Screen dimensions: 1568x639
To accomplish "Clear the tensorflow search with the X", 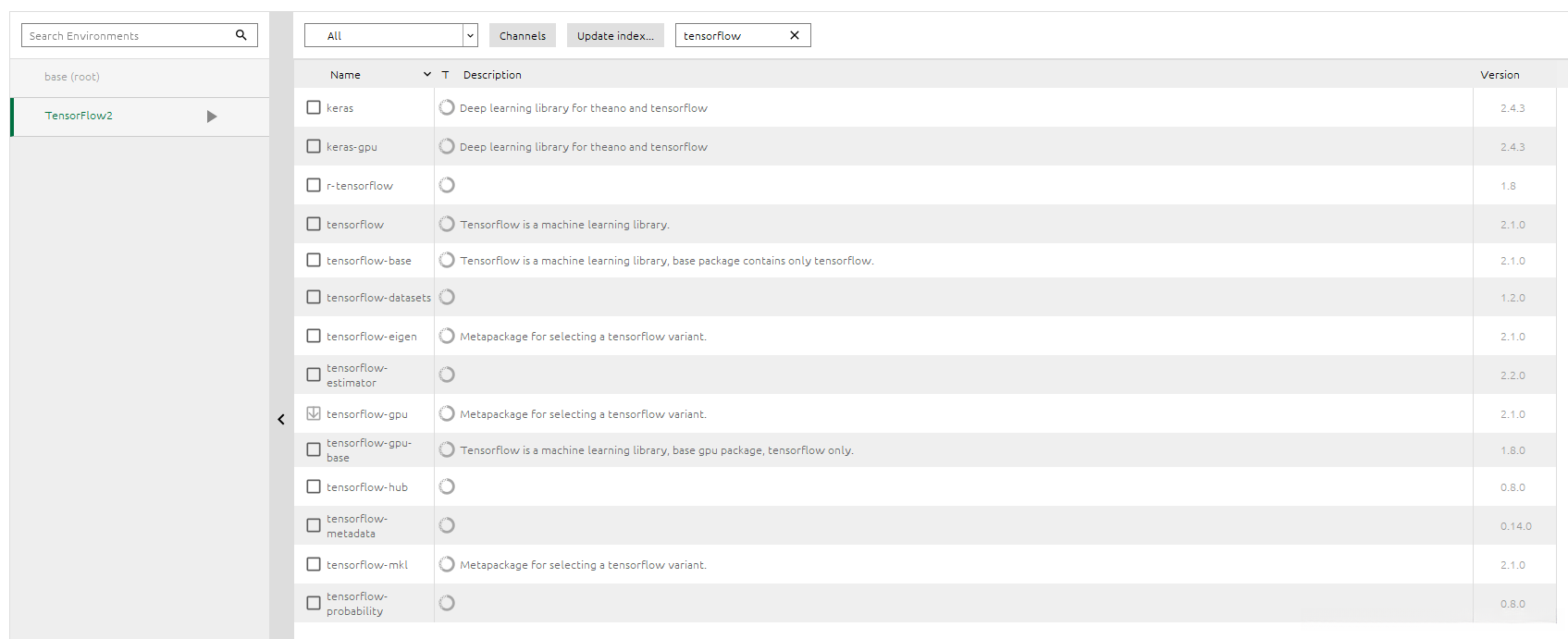I will tap(795, 35).
